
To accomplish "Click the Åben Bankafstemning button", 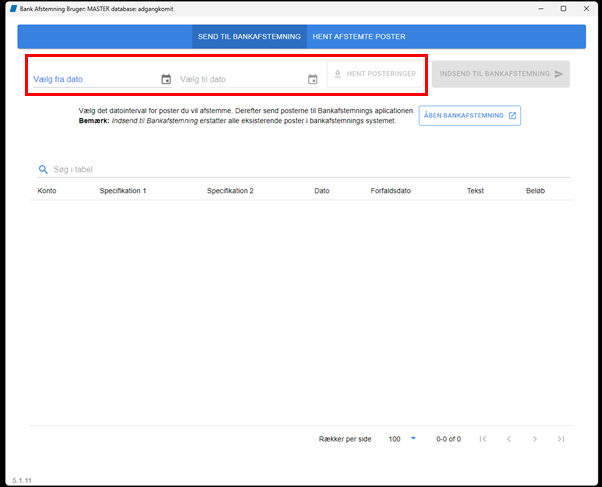I will tap(470, 116).
